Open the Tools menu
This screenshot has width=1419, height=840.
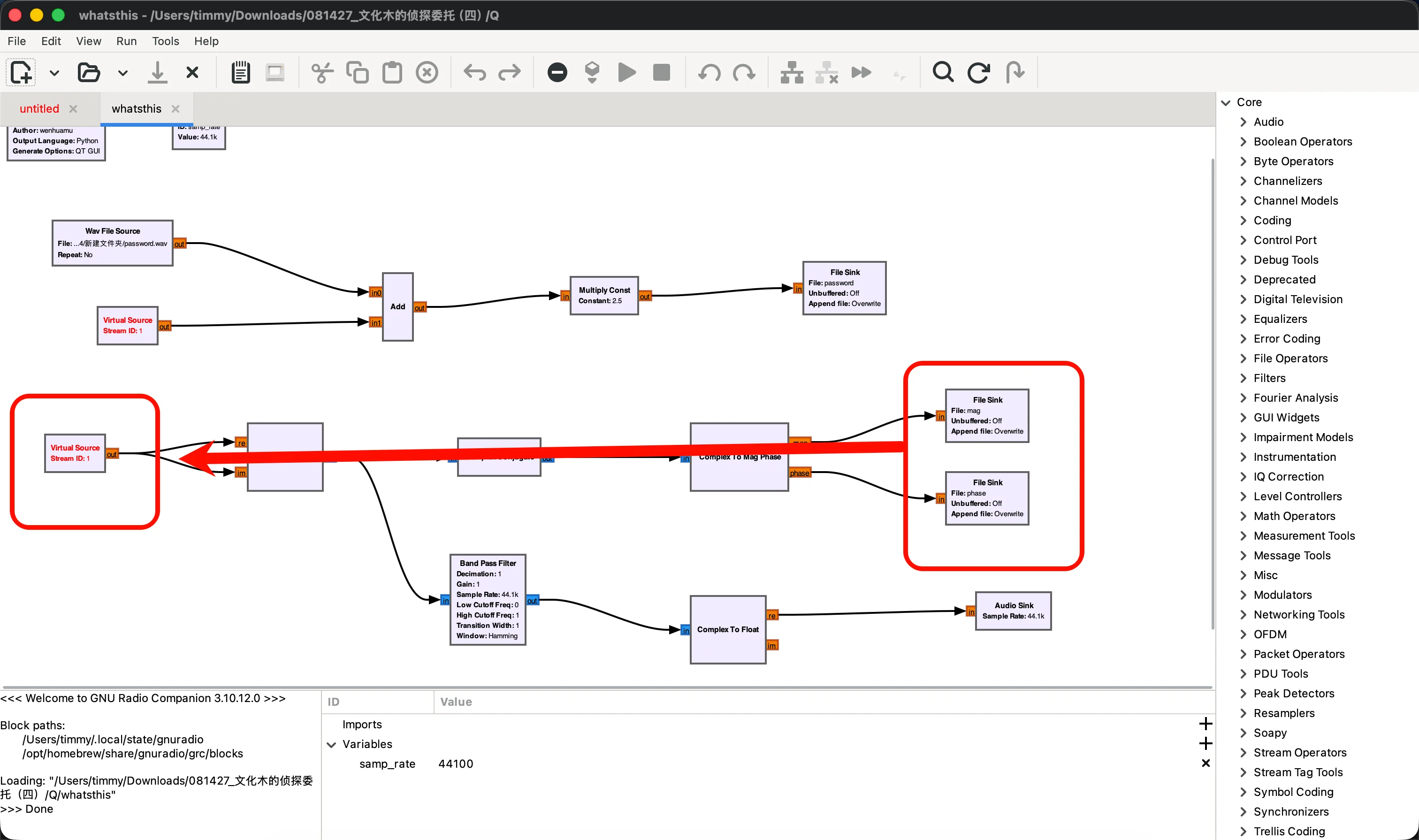coord(165,41)
